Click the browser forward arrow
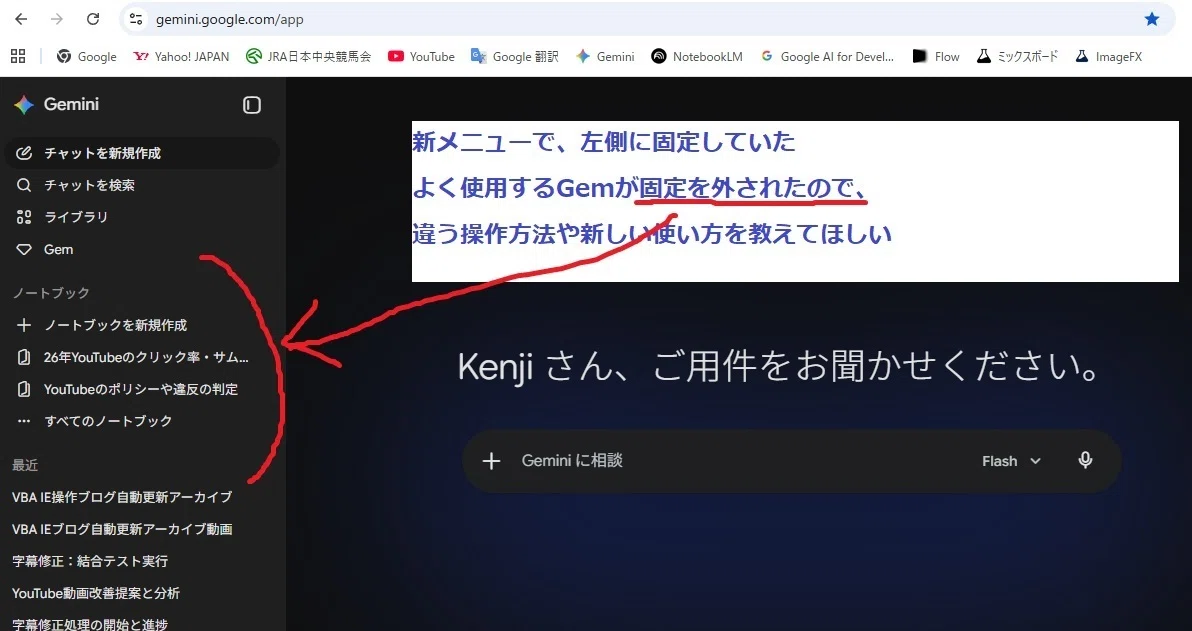The height and width of the screenshot is (631, 1192). [57, 19]
